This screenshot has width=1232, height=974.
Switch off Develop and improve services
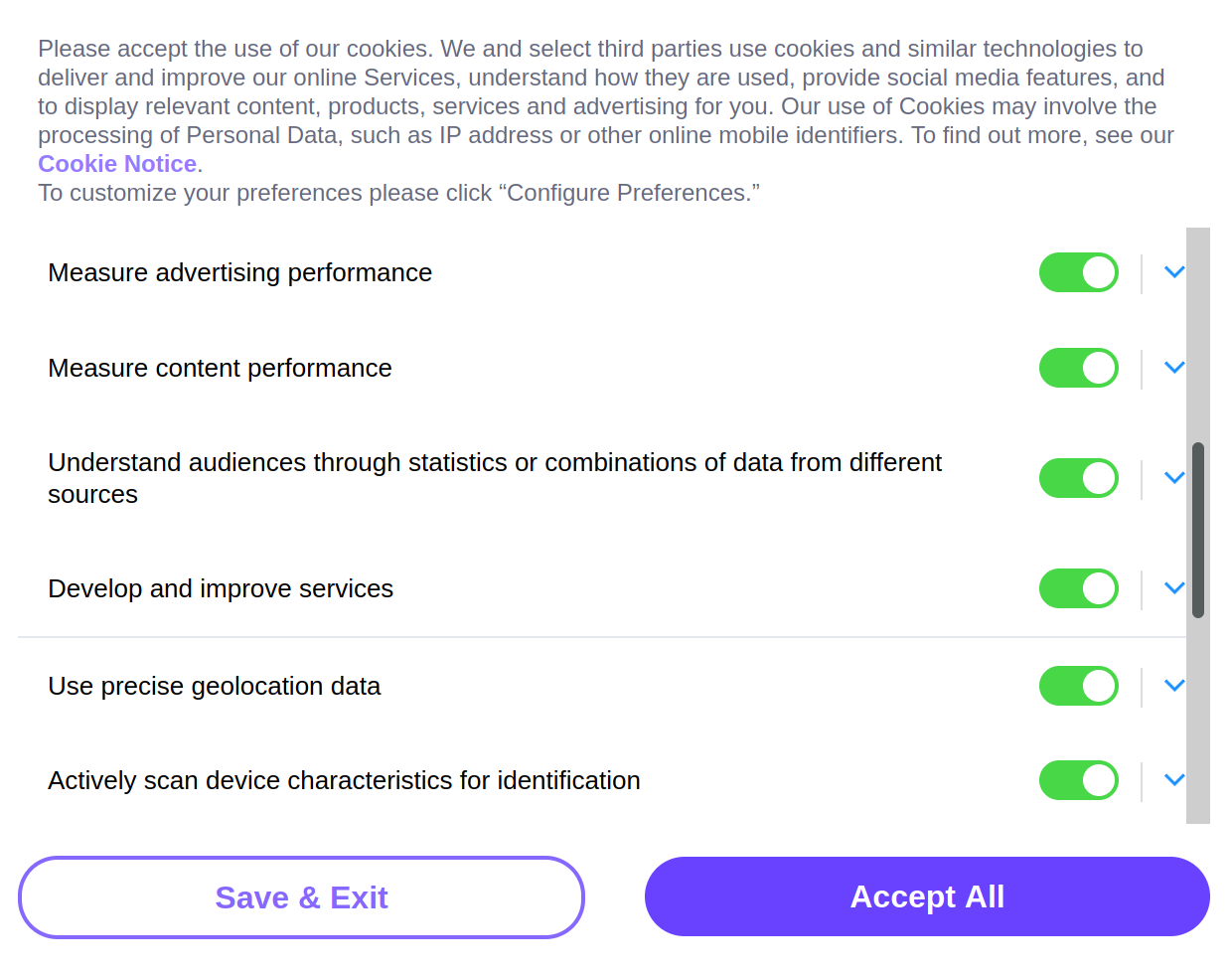[1078, 588]
